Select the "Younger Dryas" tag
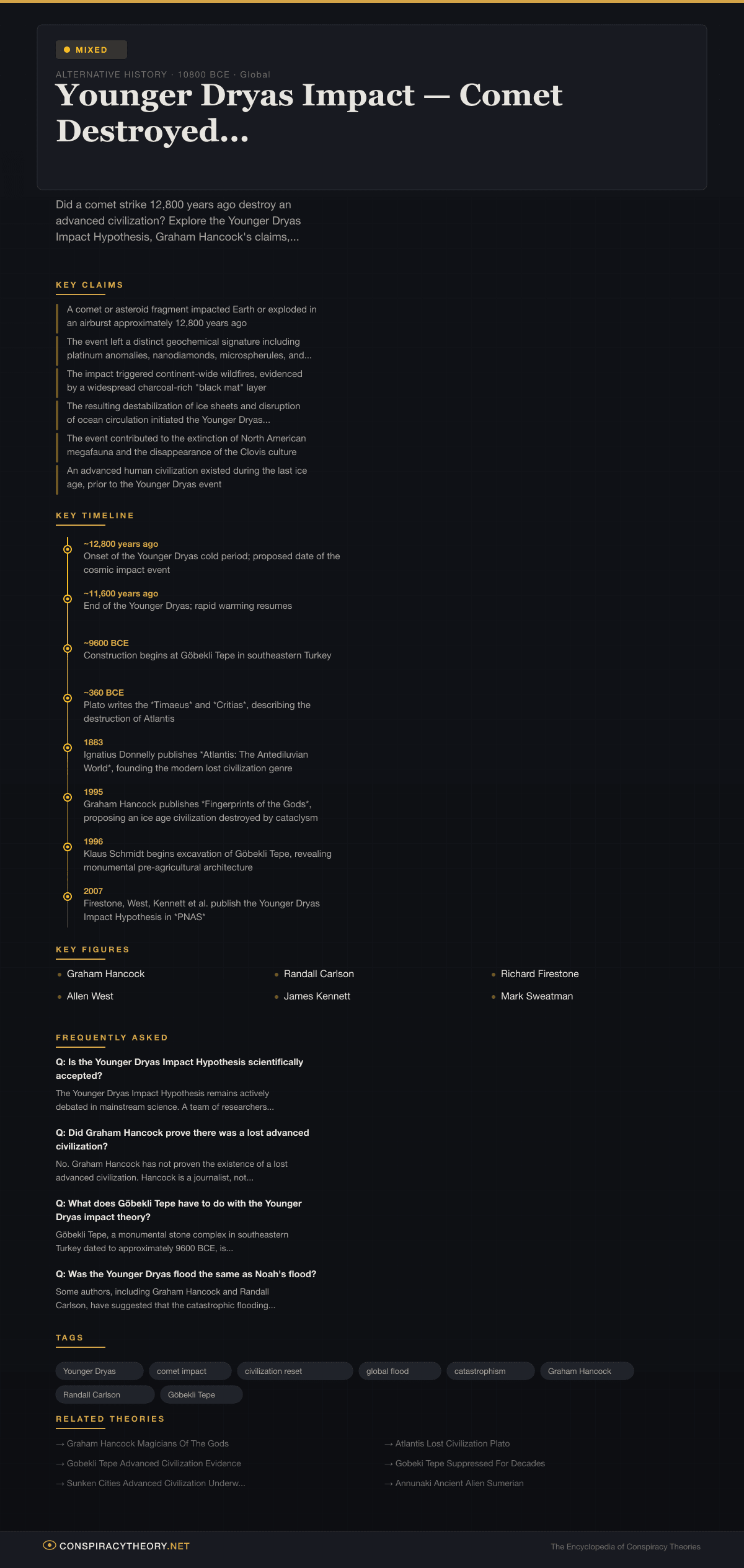The height and width of the screenshot is (1568, 744). (99, 1371)
